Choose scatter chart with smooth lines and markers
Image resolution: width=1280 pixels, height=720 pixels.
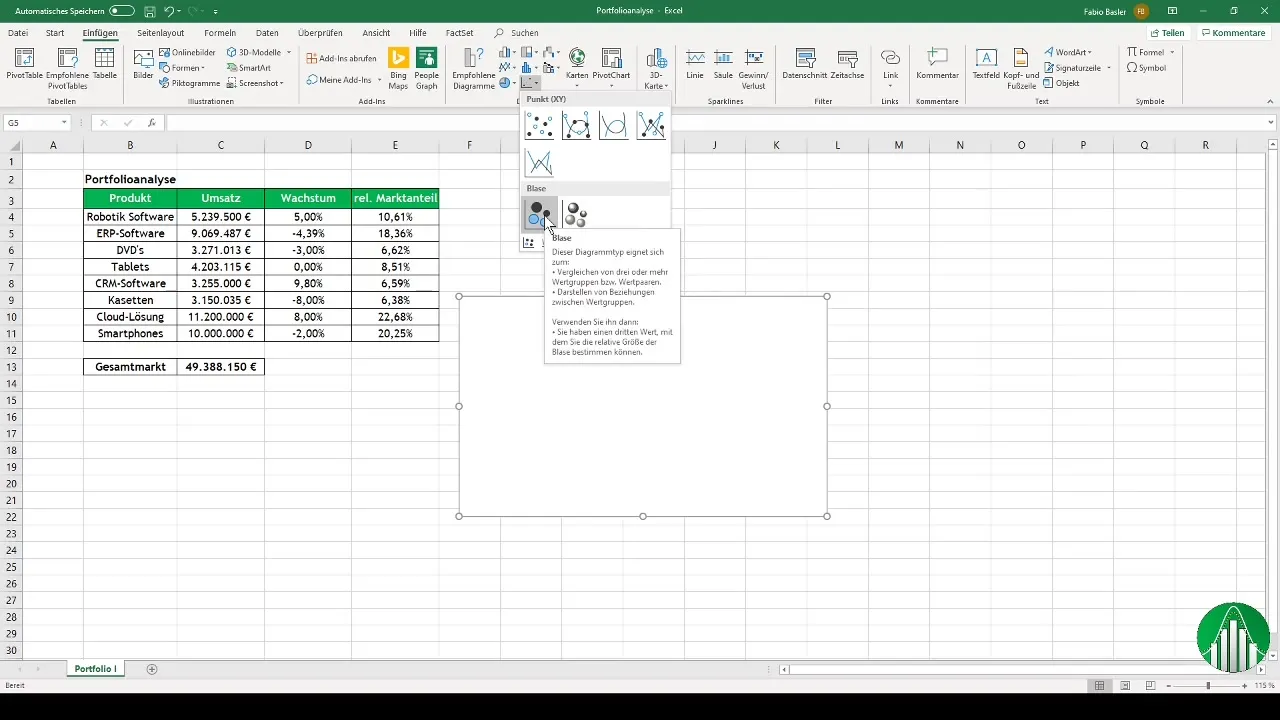coord(576,126)
